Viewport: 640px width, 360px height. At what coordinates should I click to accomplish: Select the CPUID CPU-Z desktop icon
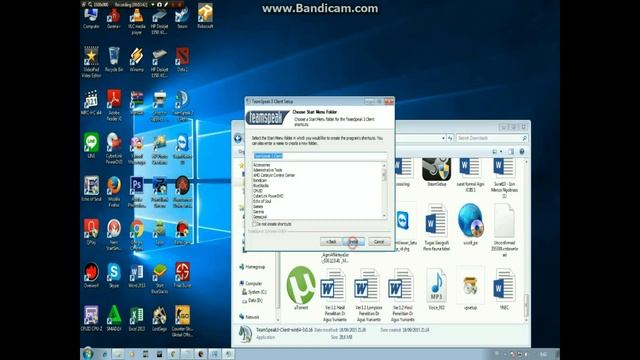click(x=91, y=319)
